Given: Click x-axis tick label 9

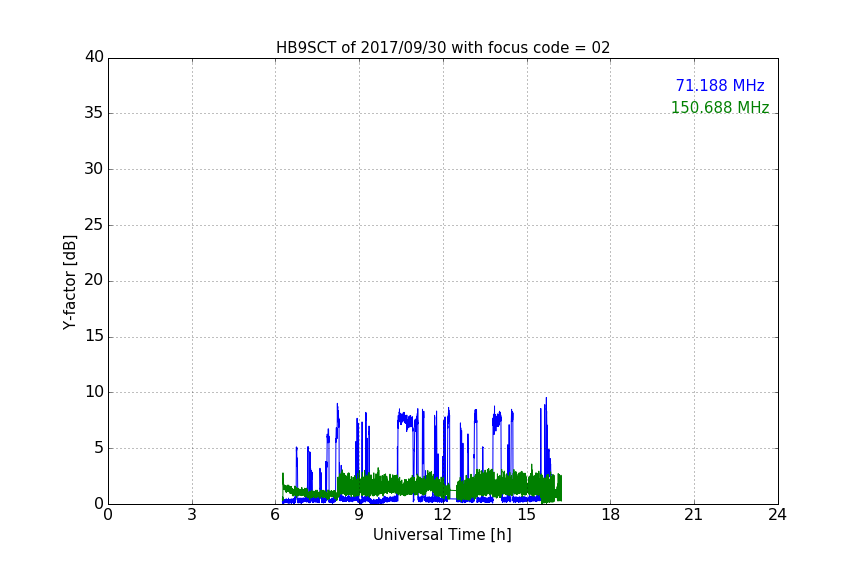Looking at the screenshot, I should coord(359,515).
